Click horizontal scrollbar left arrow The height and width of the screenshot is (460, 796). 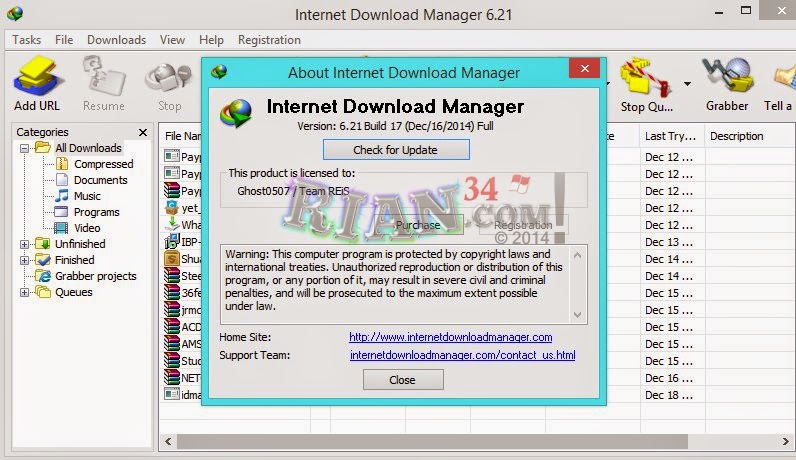tap(168, 441)
